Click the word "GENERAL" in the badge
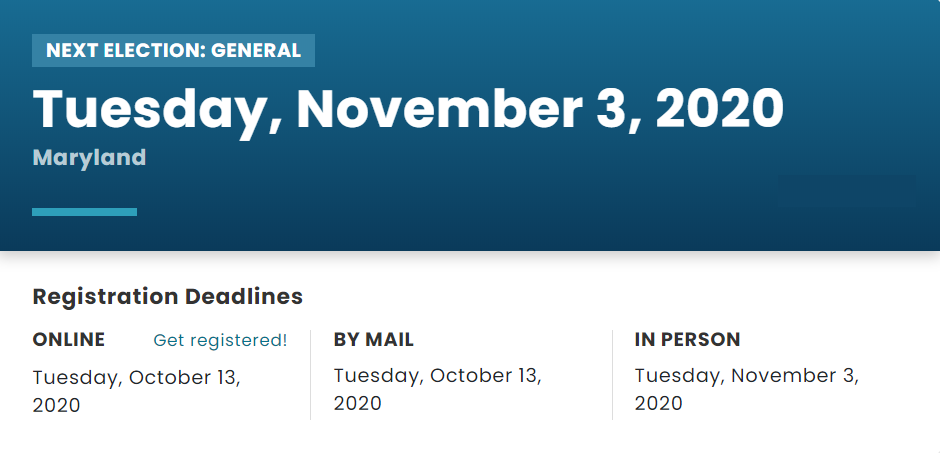This screenshot has width=940, height=453. pos(256,50)
